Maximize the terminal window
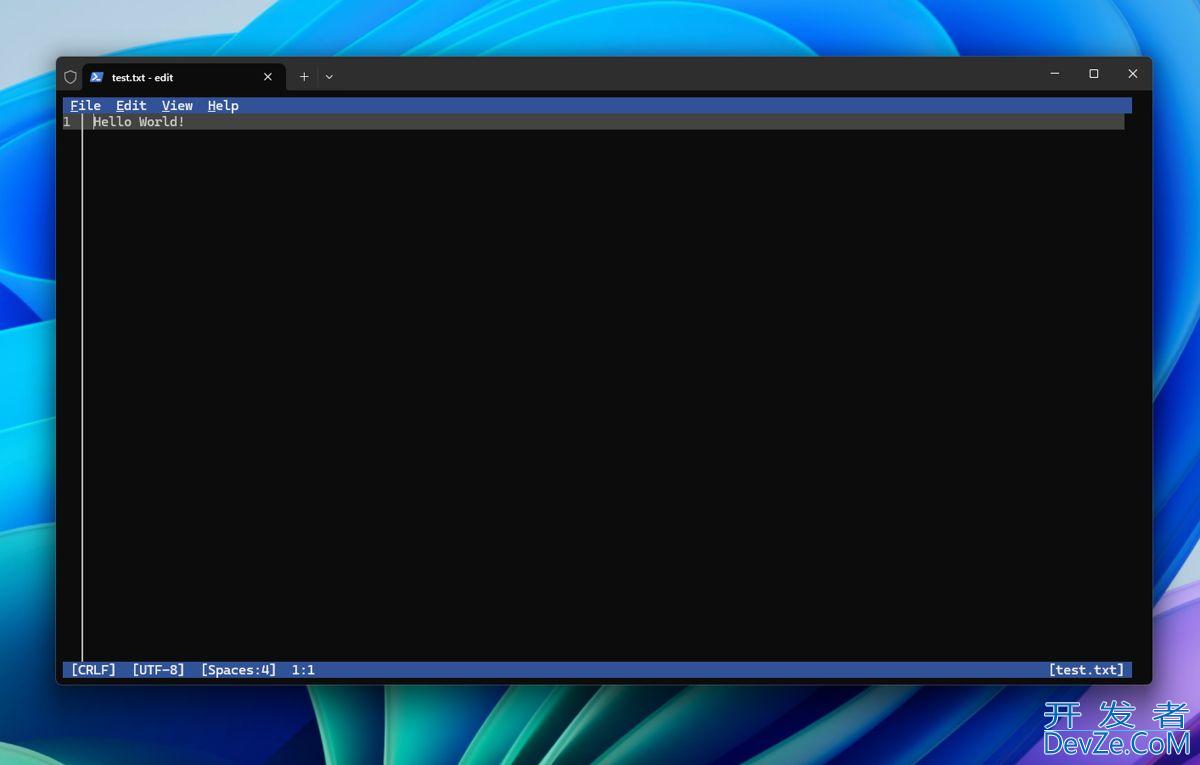Screen dimensions: 1200x765 tap(1093, 74)
